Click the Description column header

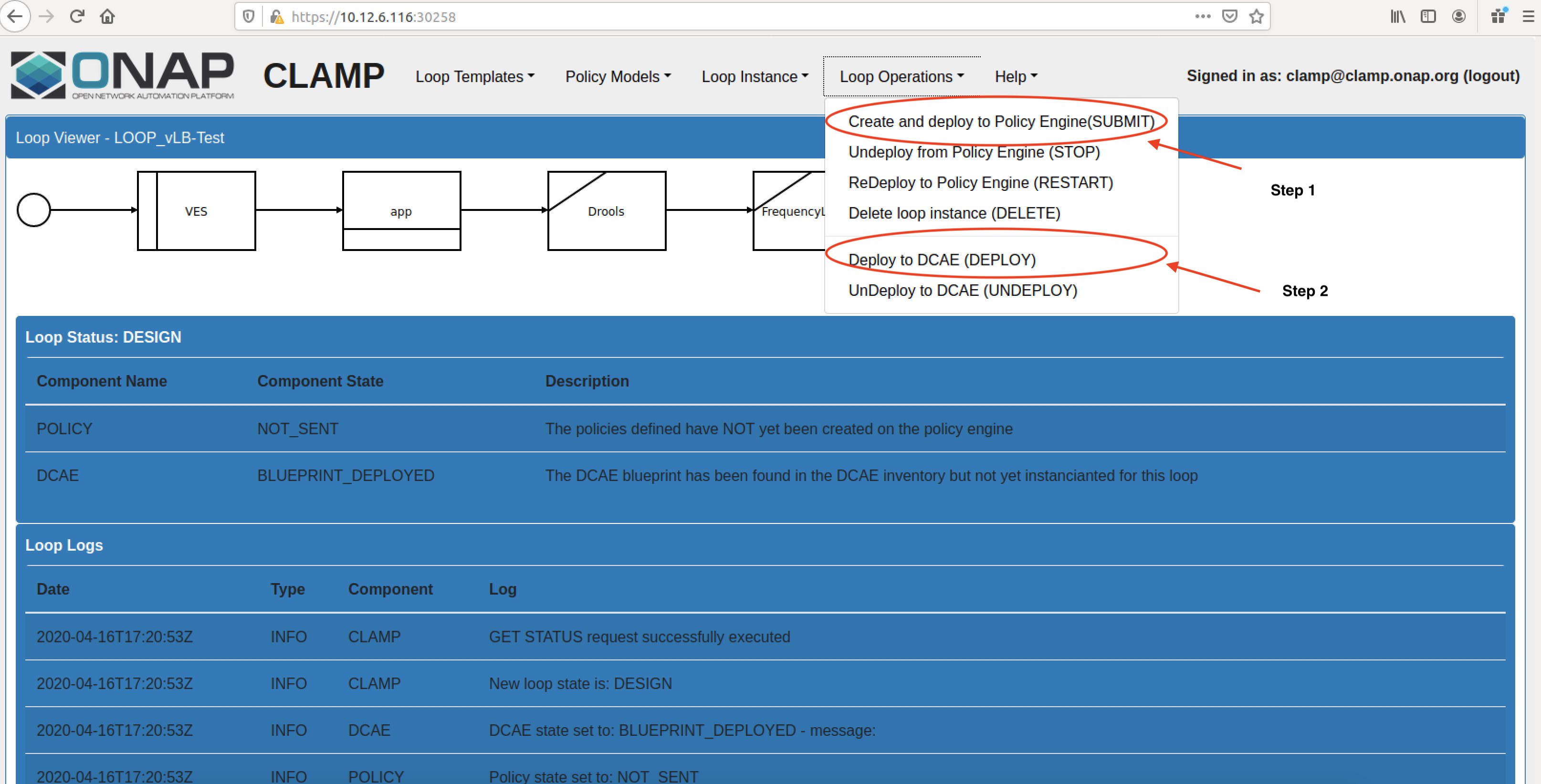tap(587, 382)
